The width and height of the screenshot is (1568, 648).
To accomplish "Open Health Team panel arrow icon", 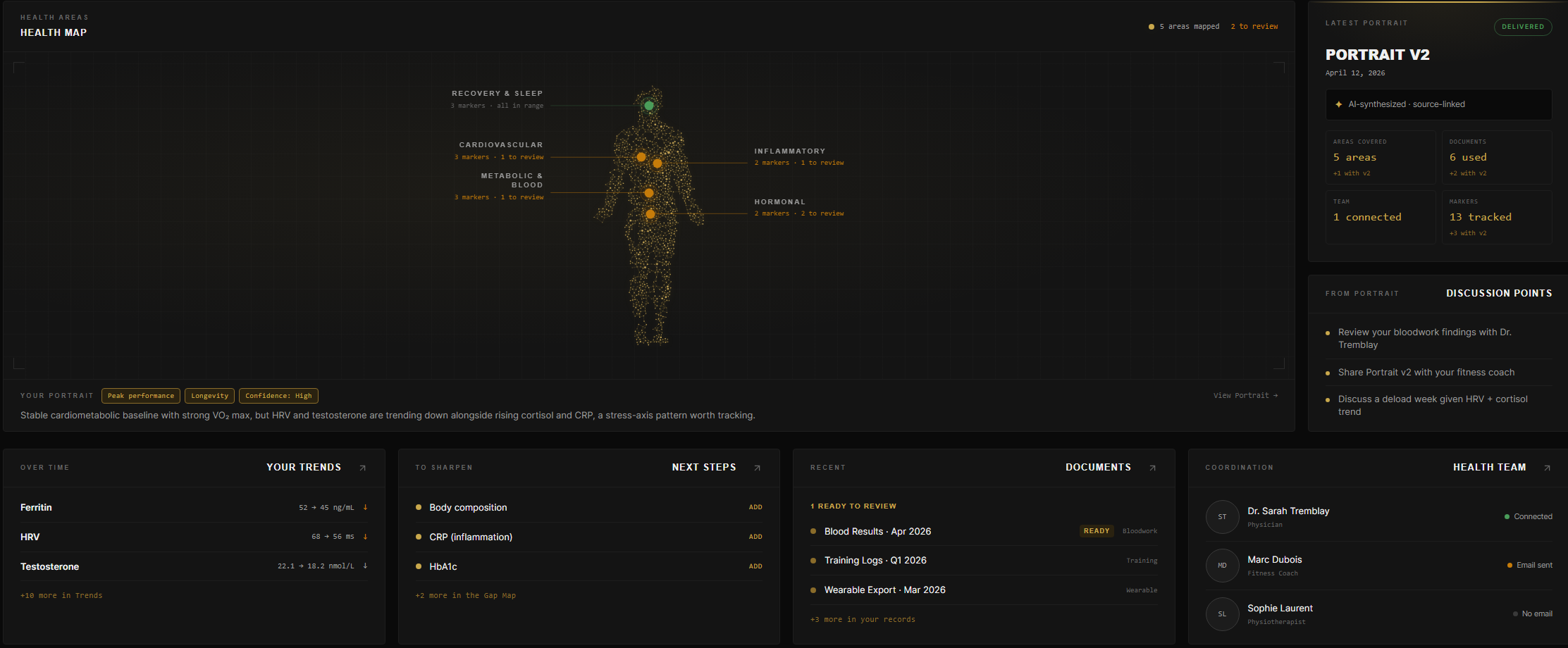I will 1547,468.
